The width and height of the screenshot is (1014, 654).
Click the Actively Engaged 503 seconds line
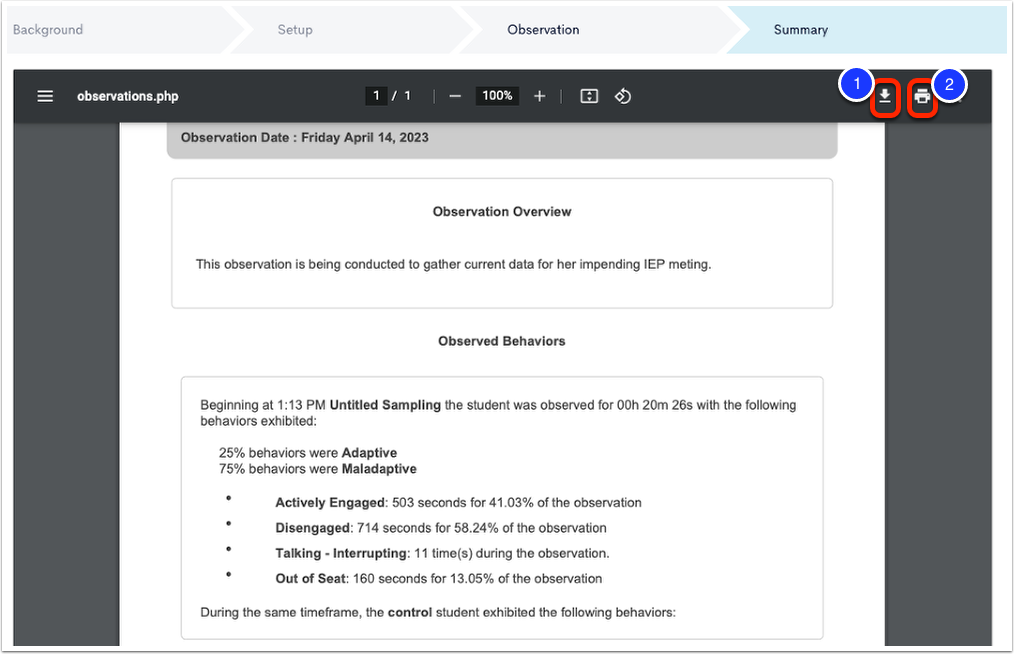point(458,503)
